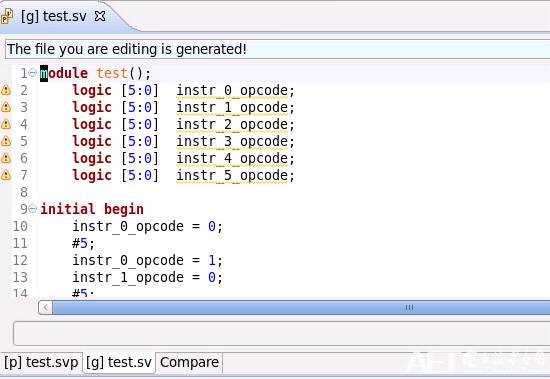
Task: Switch to the [p] test.svp tab
Action: click(x=41, y=362)
